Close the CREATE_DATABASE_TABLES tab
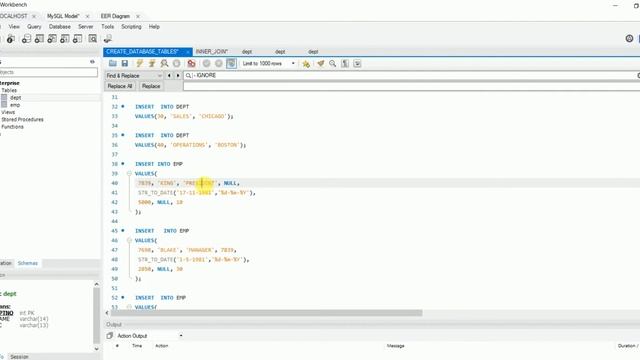 187,52
